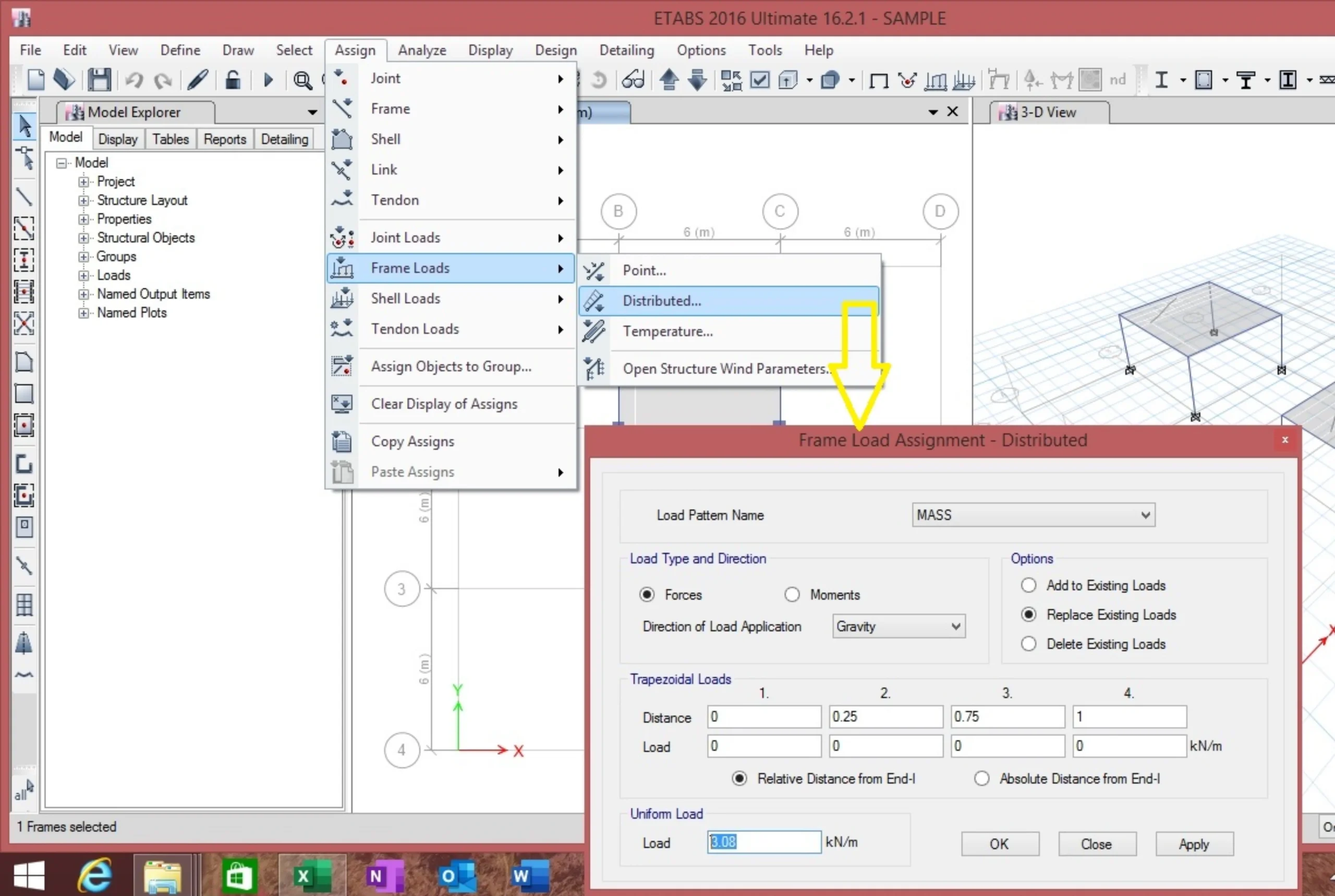Expand the Structure Layout tree node
Image resolution: width=1335 pixels, height=896 pixels.
[84, 201]
